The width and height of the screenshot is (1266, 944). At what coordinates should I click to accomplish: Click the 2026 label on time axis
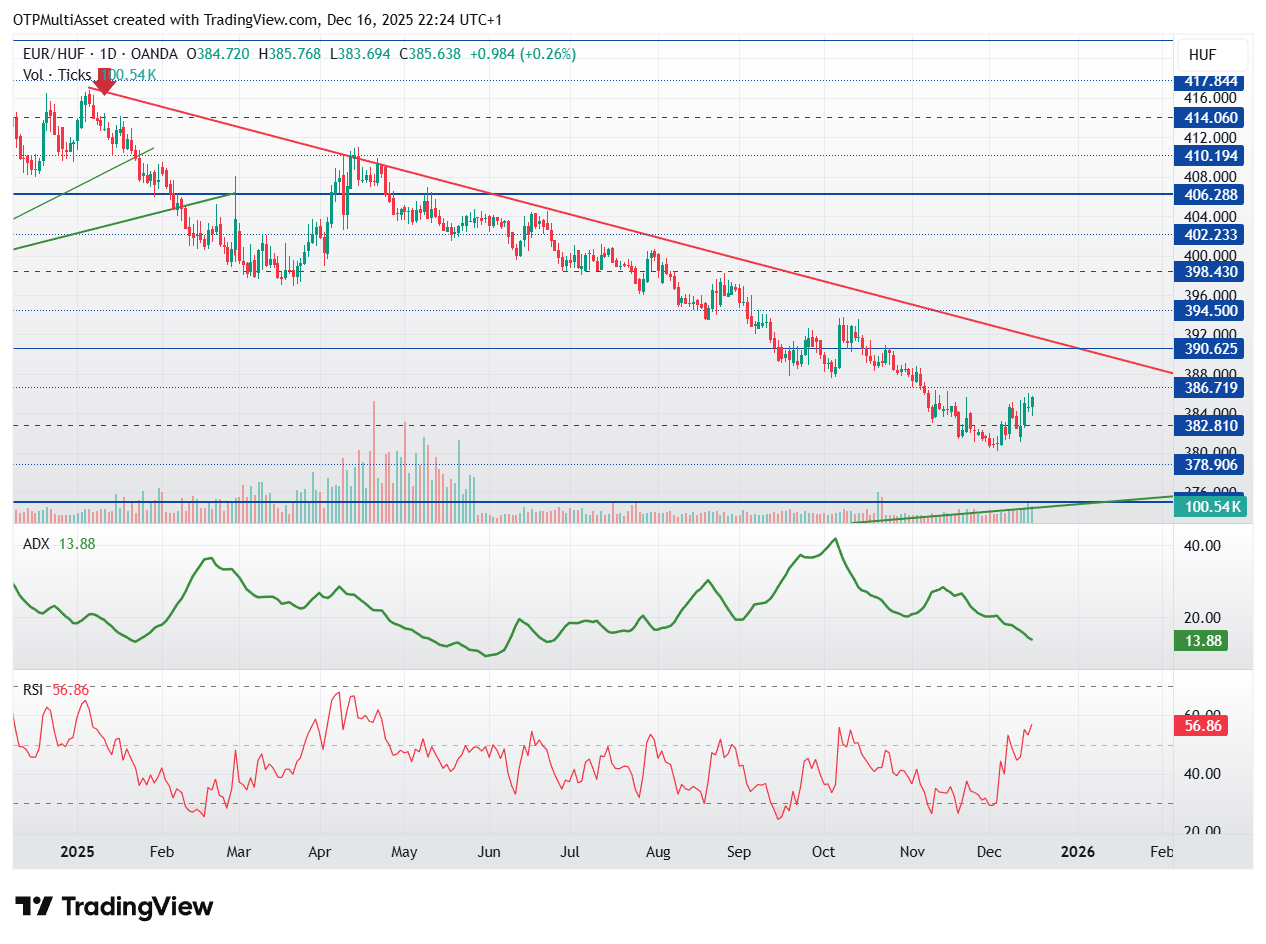tap(1078, 852)
